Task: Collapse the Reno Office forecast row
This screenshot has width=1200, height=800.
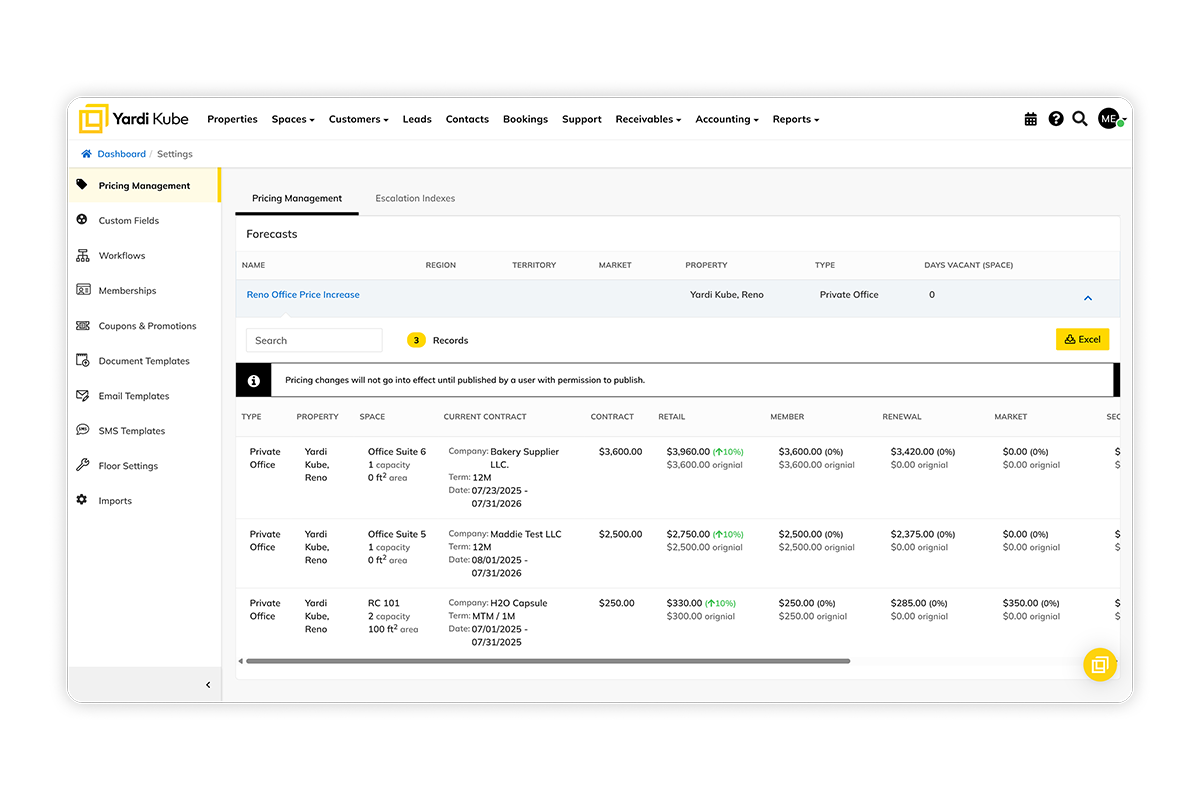Action: point(1088,298)
